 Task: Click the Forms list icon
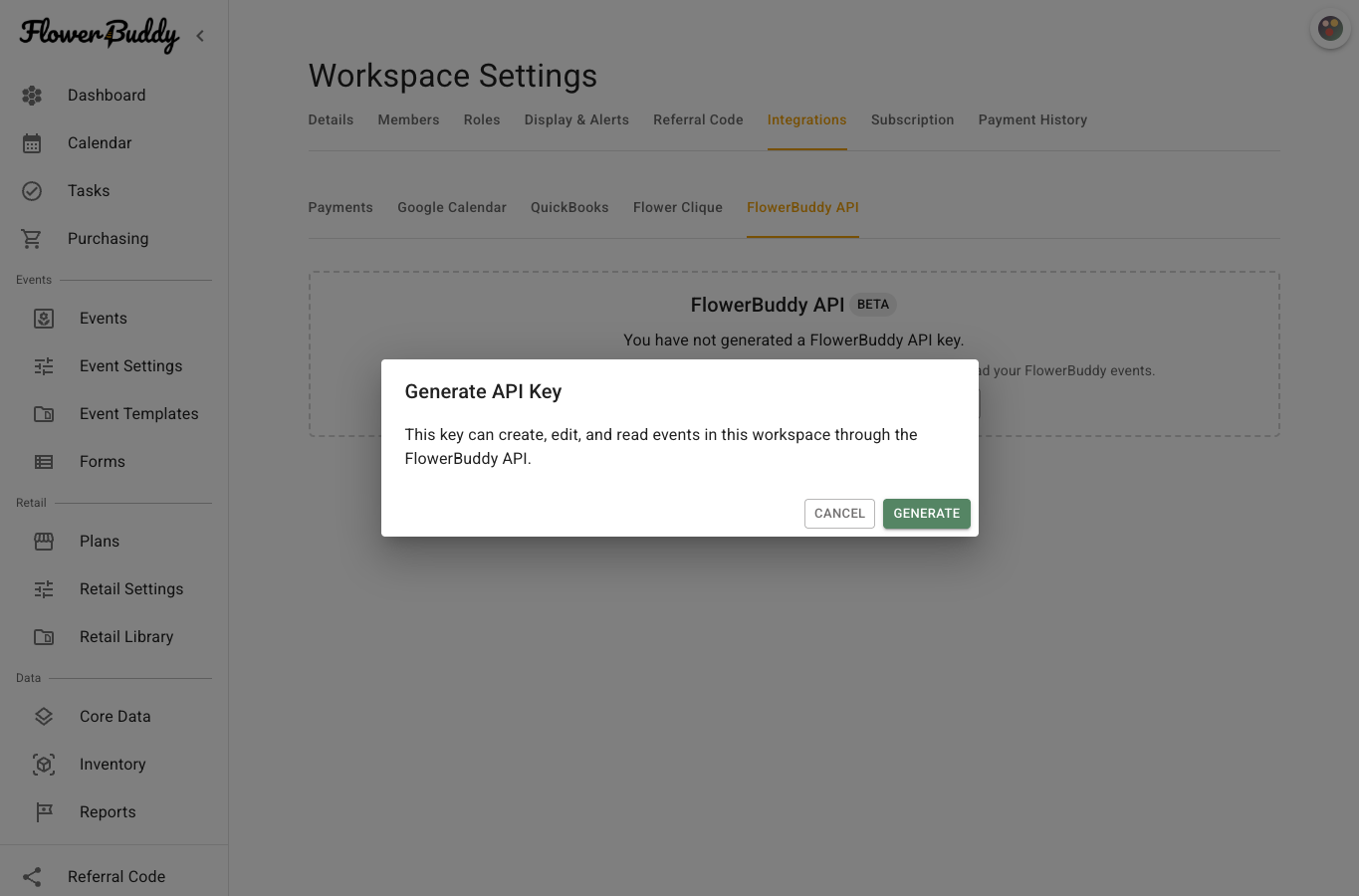coord(44,462)
